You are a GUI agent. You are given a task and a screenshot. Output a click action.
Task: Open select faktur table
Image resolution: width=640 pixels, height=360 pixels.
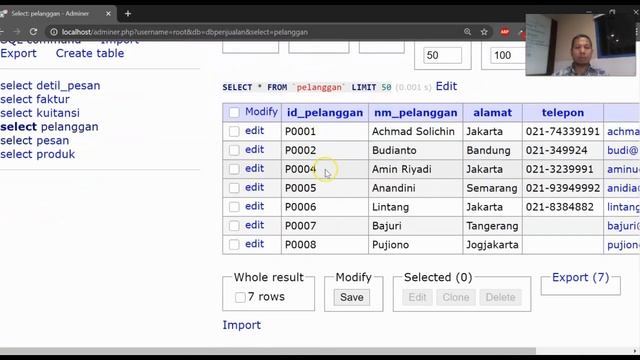tap(35, 99)
